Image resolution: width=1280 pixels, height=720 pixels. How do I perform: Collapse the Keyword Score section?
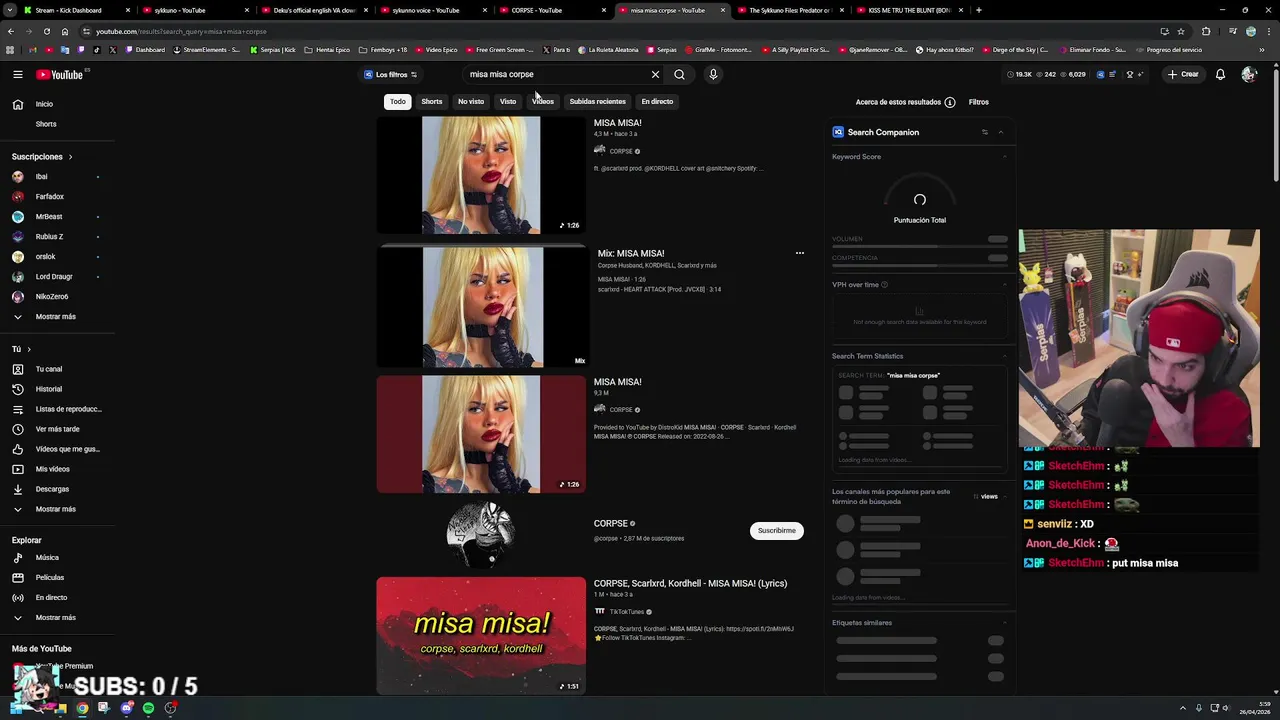click(1004, 157)
